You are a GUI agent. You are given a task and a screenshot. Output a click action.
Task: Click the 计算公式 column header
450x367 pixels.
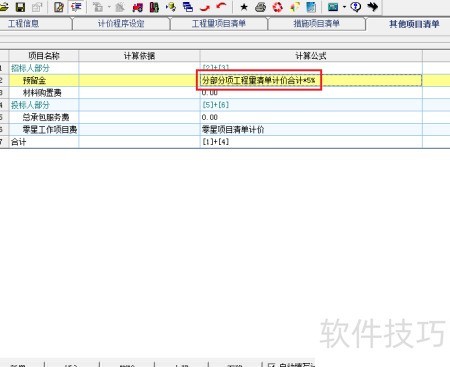point(311,56)
